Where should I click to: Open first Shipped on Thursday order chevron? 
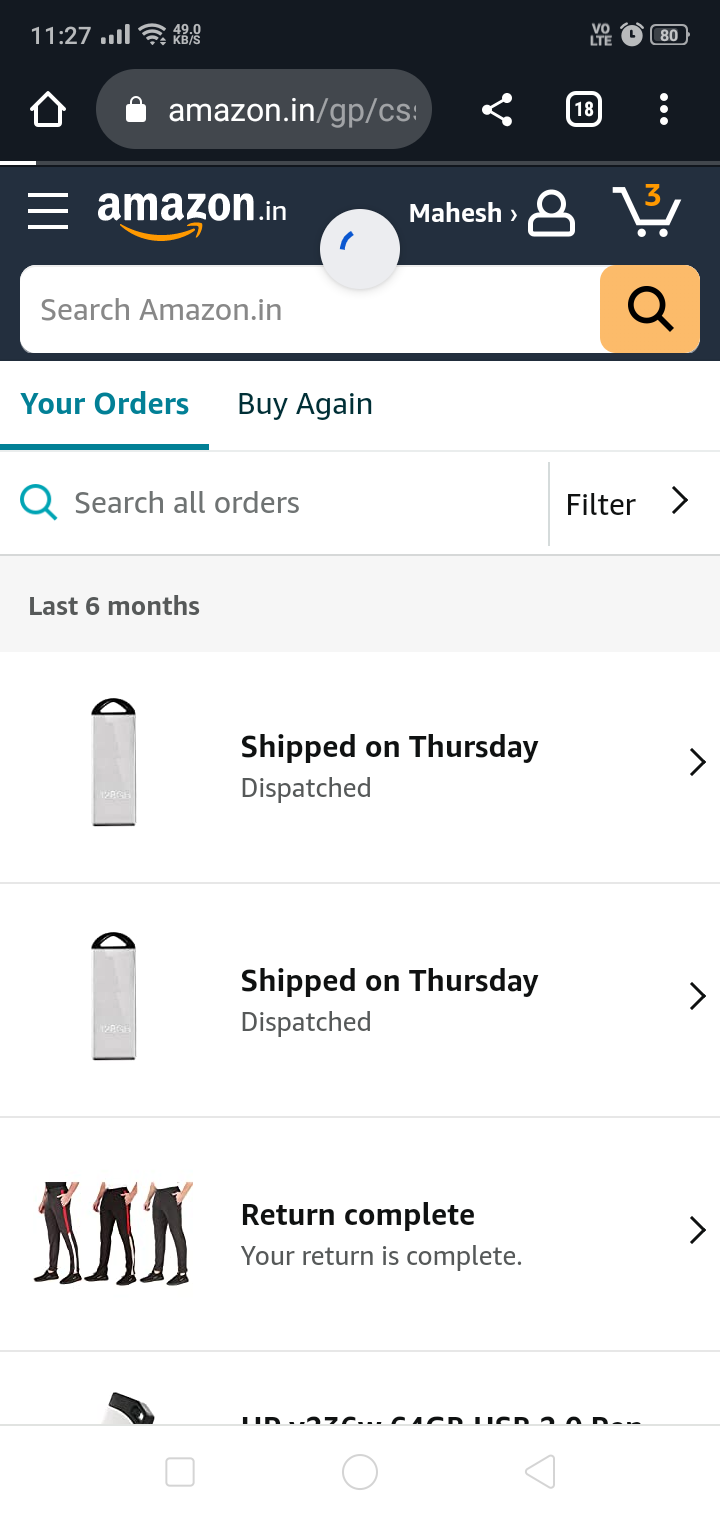(697, 763)
